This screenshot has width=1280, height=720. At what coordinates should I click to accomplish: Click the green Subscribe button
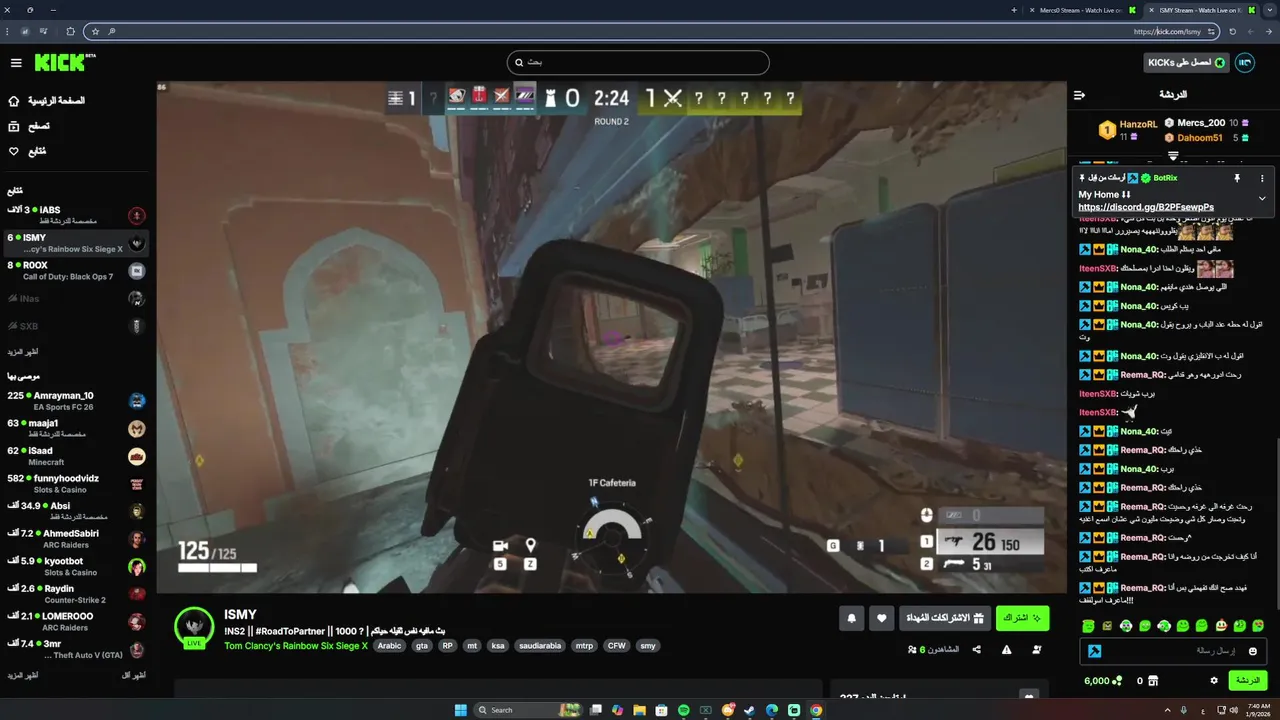[x=1022, y=618]
